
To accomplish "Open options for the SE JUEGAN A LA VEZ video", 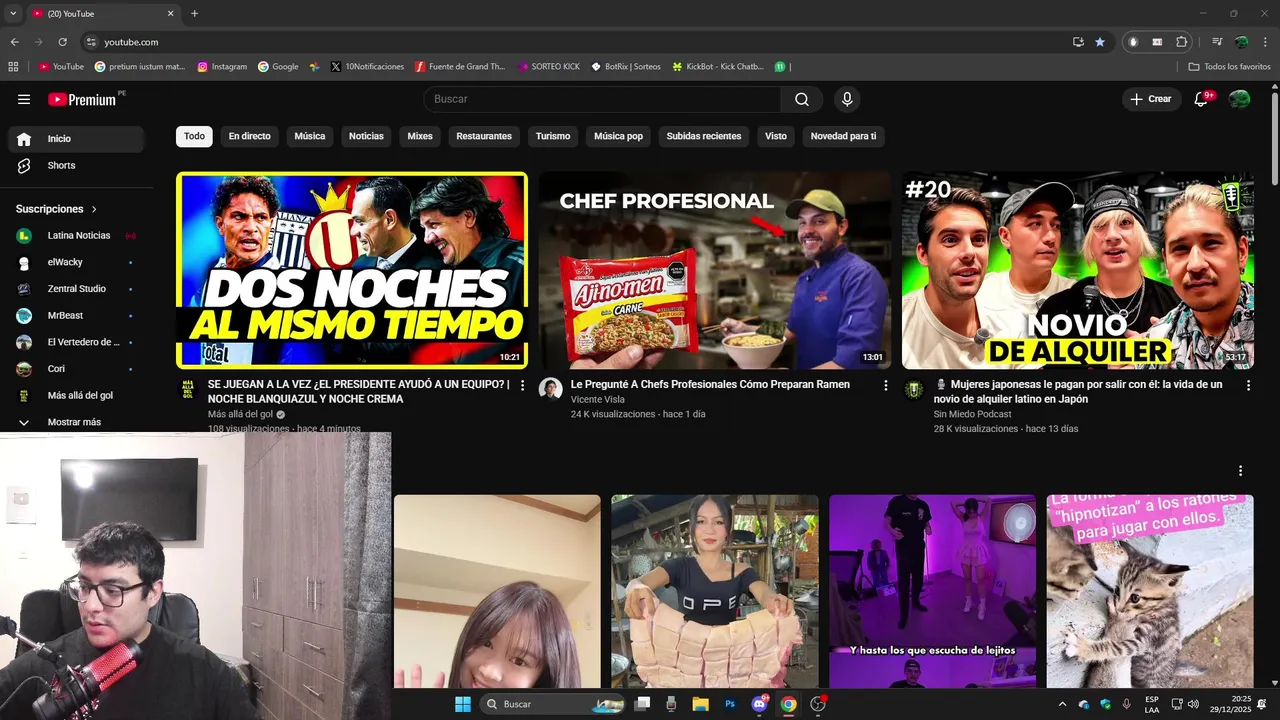I will [522, 385].
